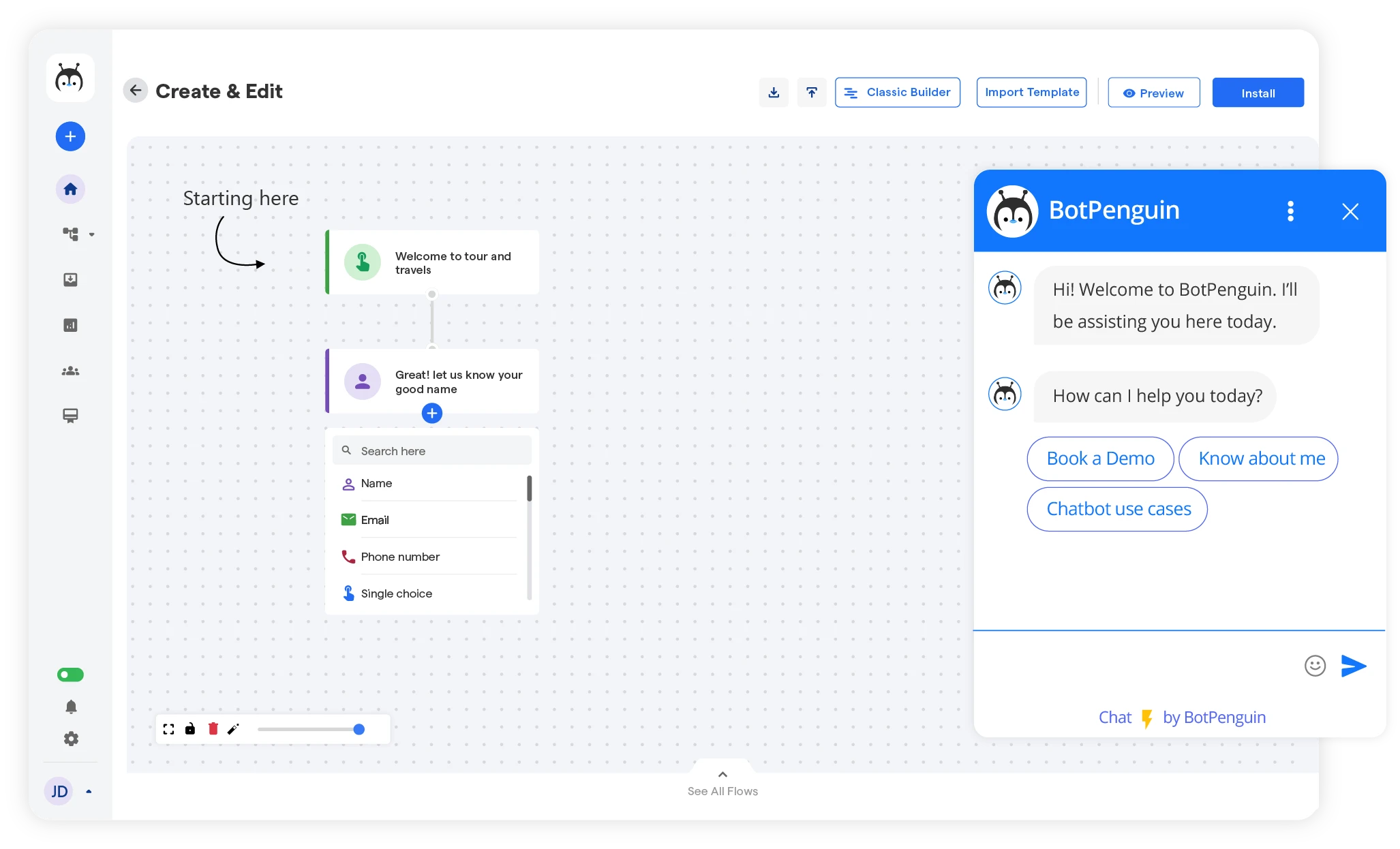The height and width of the screenshot is (849, 1400).
Task: Toggle the chatbot preview window closed
Action: click(x=1351, y=212)
